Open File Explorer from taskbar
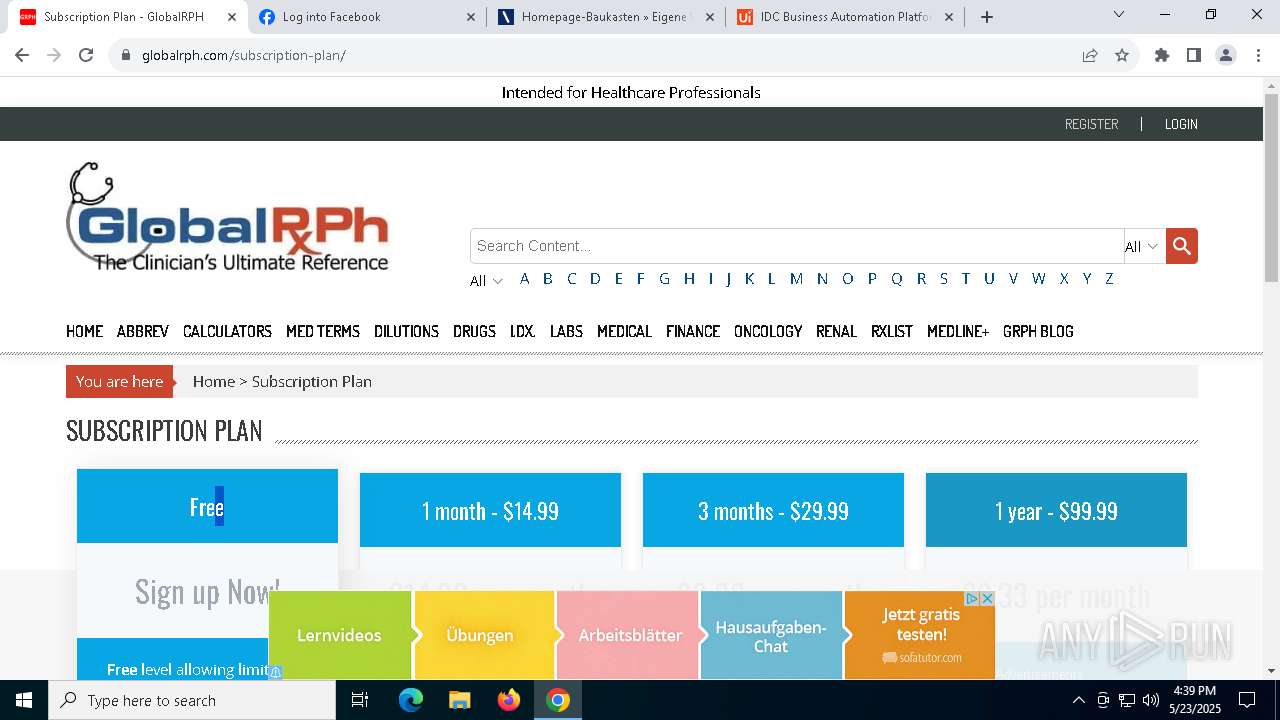The image size is (1280, 720). pyautogui.click(x=459, y=700)
